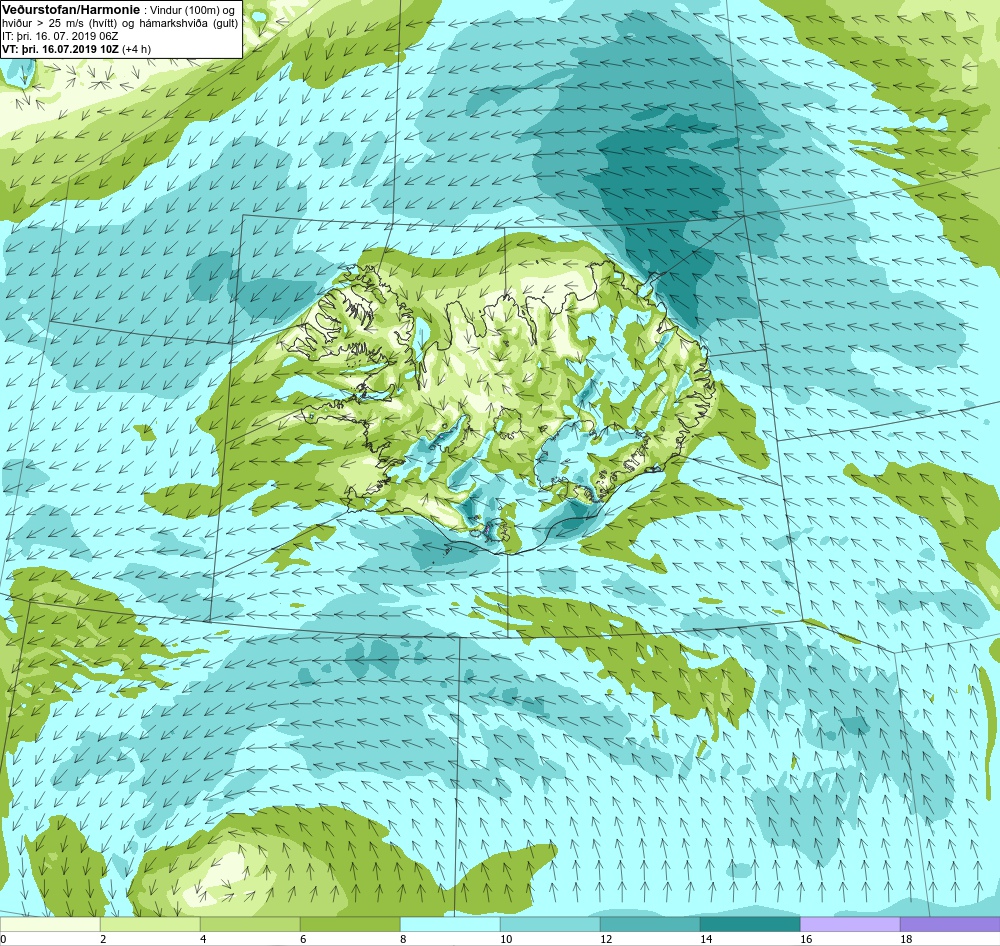Click the '2' label on wind scale
This screenshot has height=946, width=1000.
point(103,939)
